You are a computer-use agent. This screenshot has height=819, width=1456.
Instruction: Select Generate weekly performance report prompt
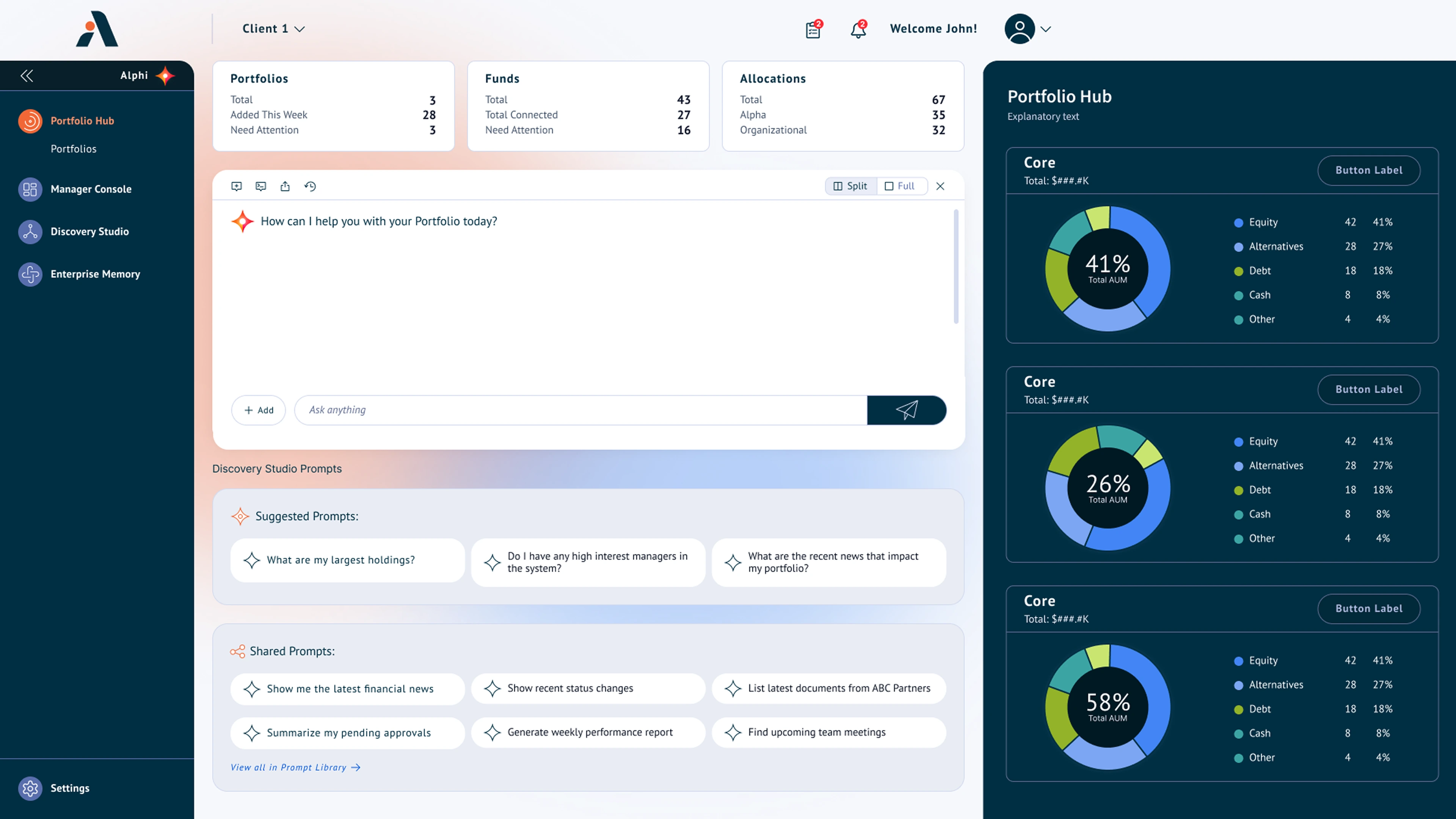coord(588,733)
